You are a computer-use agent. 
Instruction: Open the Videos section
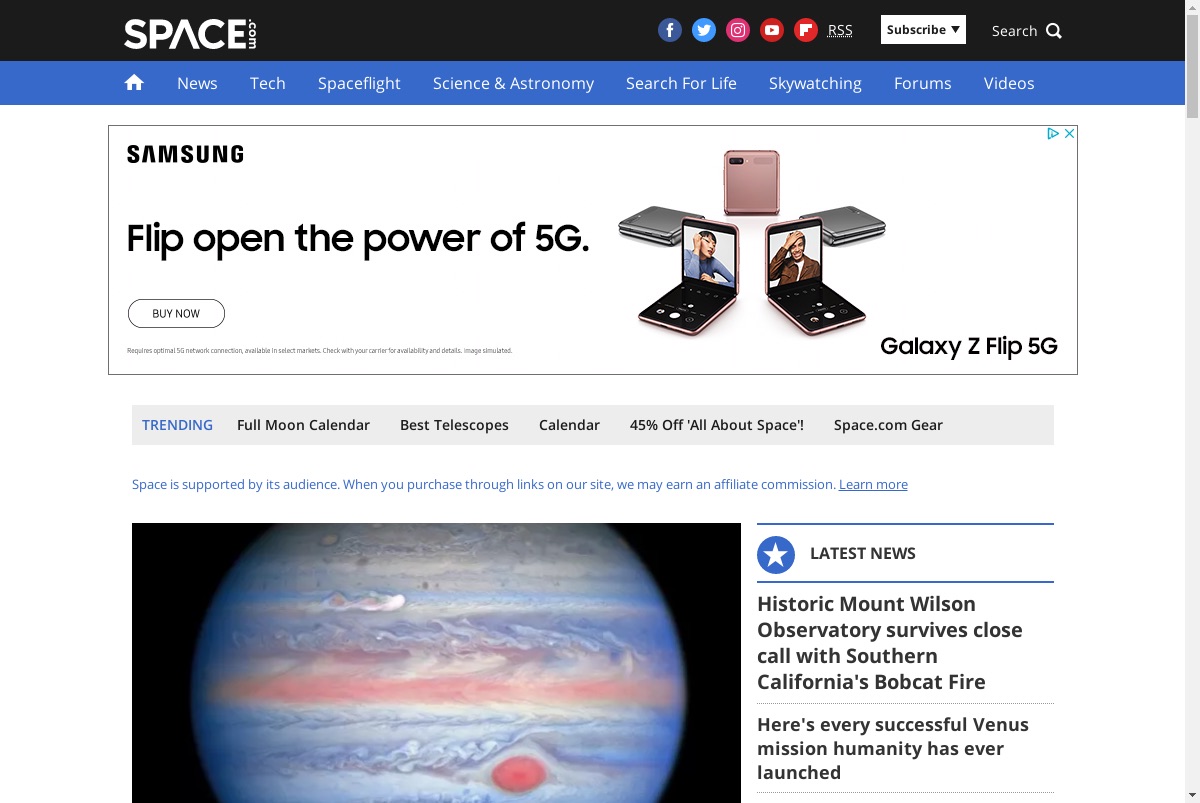[x=1009, y=83]
